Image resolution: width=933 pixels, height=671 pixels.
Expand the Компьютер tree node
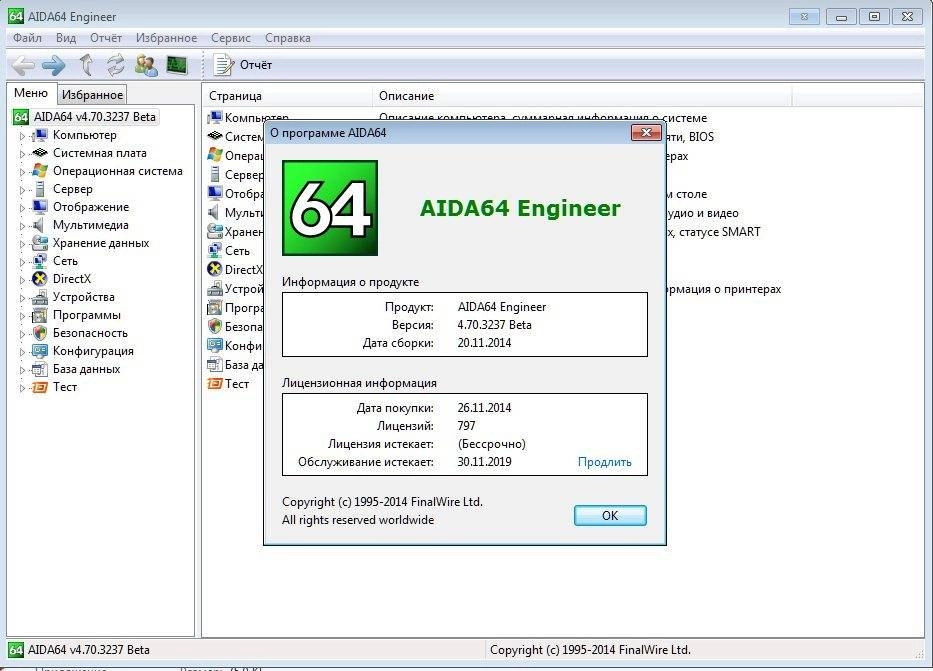(x=23, y=136)
